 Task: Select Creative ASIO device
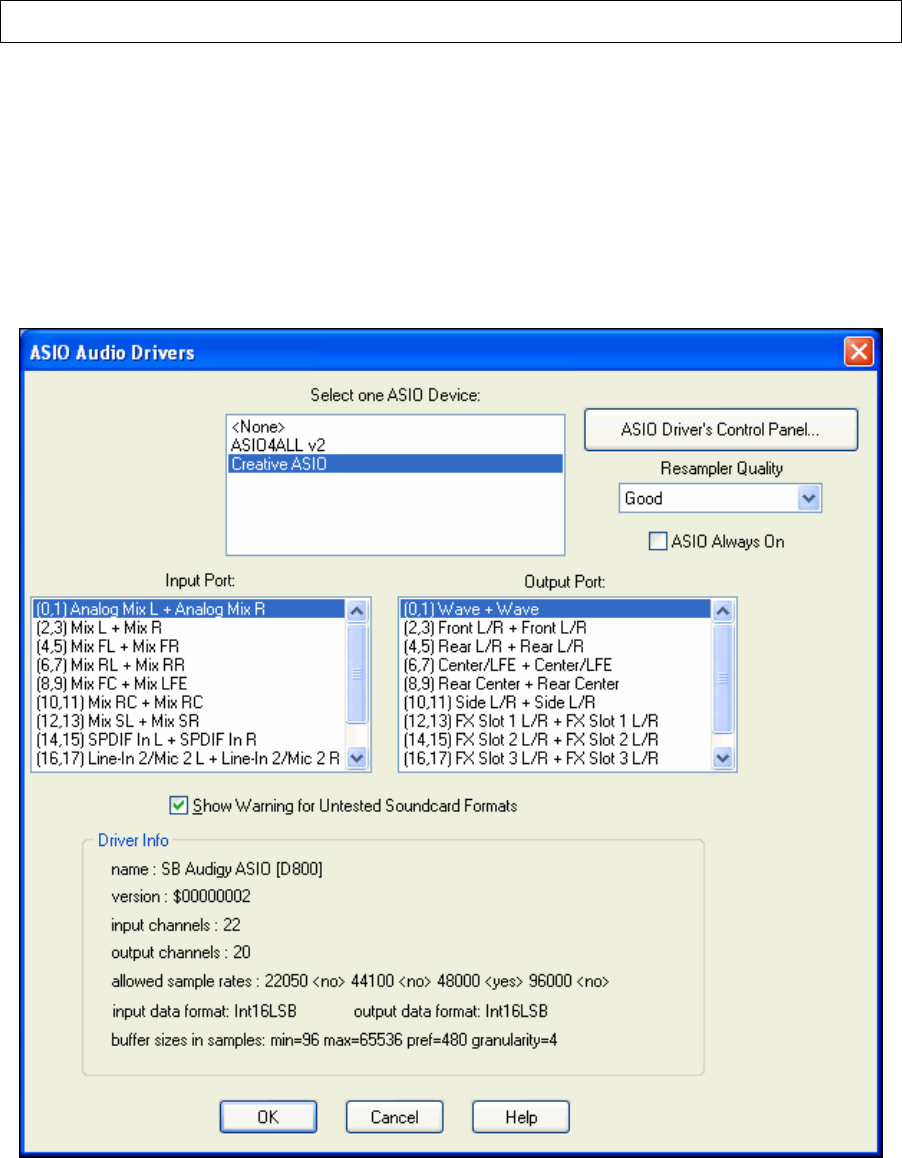click(x=395, y=464)
